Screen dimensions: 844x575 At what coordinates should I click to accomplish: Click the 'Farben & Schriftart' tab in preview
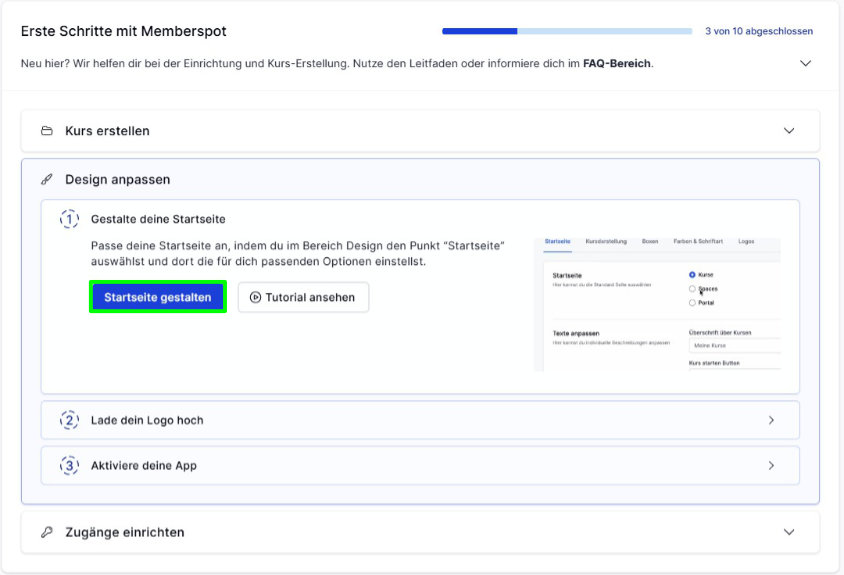[698, 241]
